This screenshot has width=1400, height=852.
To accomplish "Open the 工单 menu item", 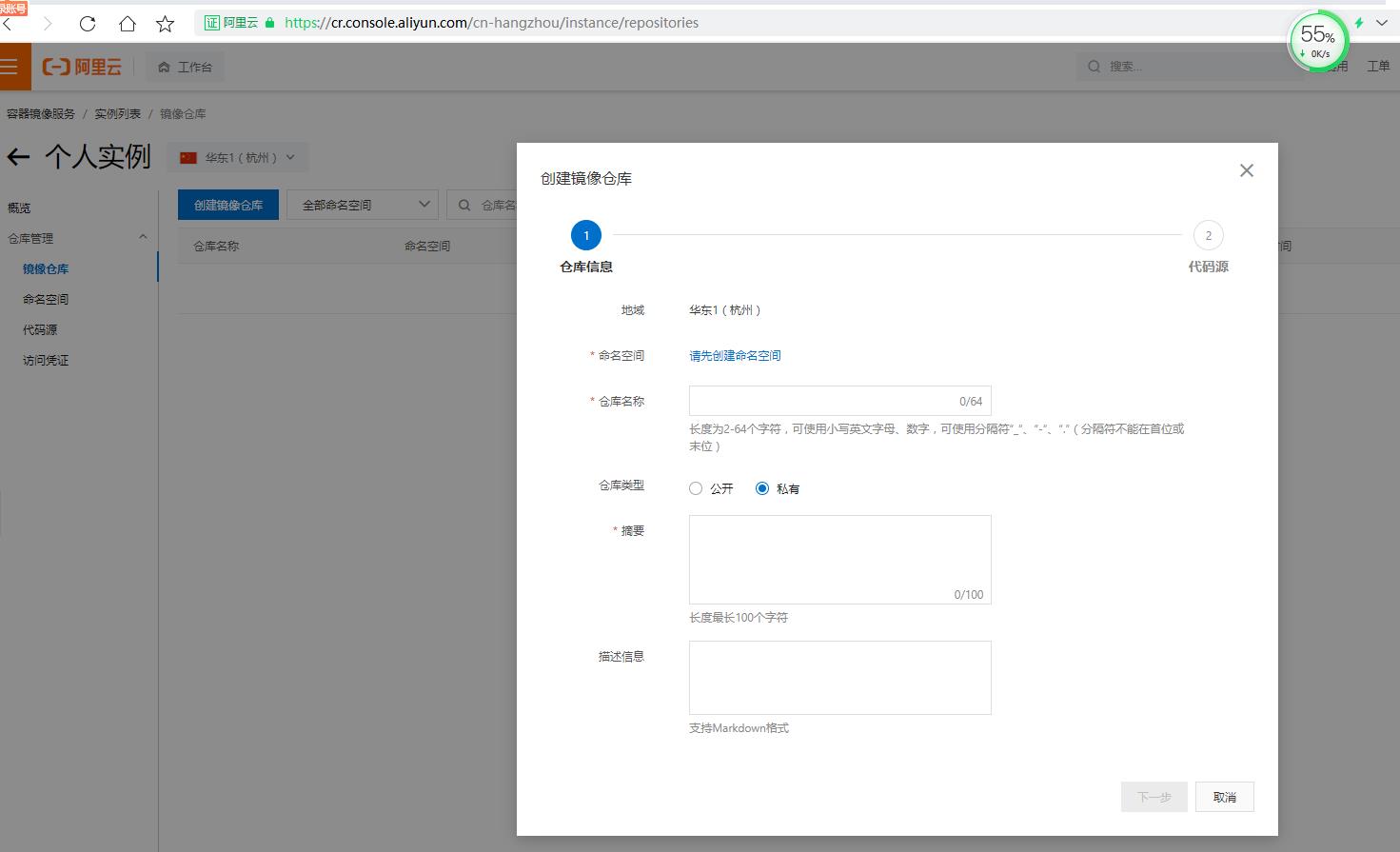I will pyautogui.click(x=1378, y=67).
